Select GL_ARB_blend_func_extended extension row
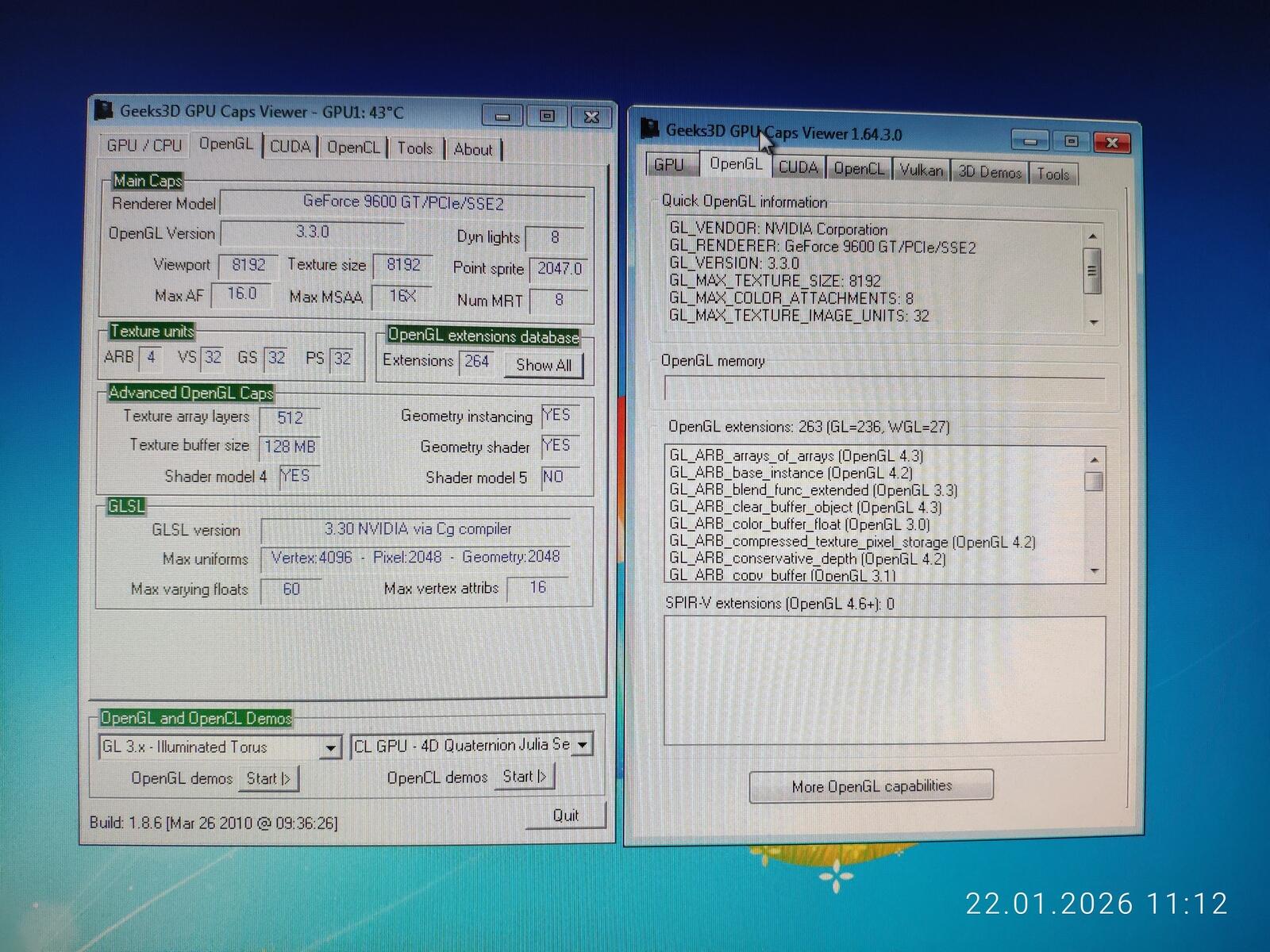This screenshot has height=952, width=1270. 814,490
